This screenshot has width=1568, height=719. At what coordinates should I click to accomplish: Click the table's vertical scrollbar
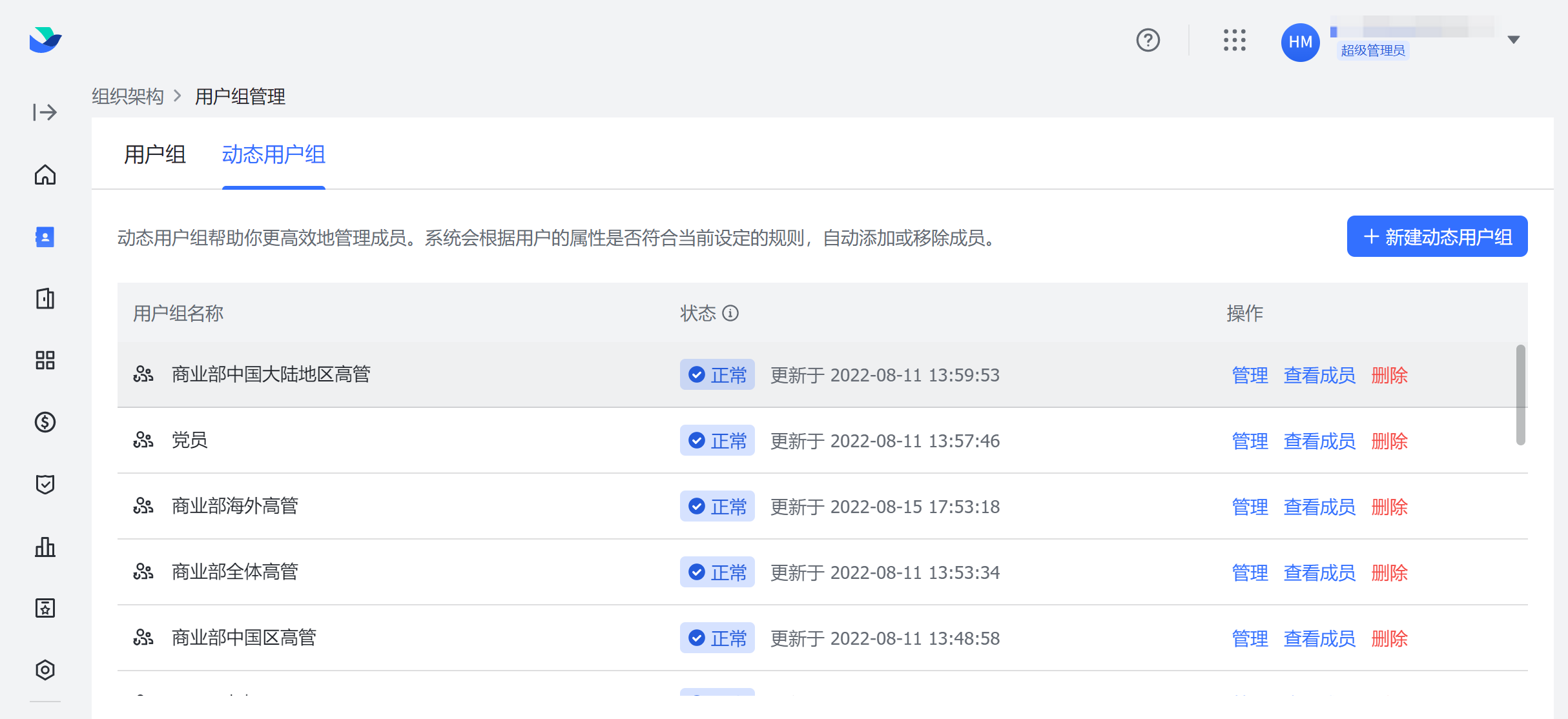point(1520,395)
